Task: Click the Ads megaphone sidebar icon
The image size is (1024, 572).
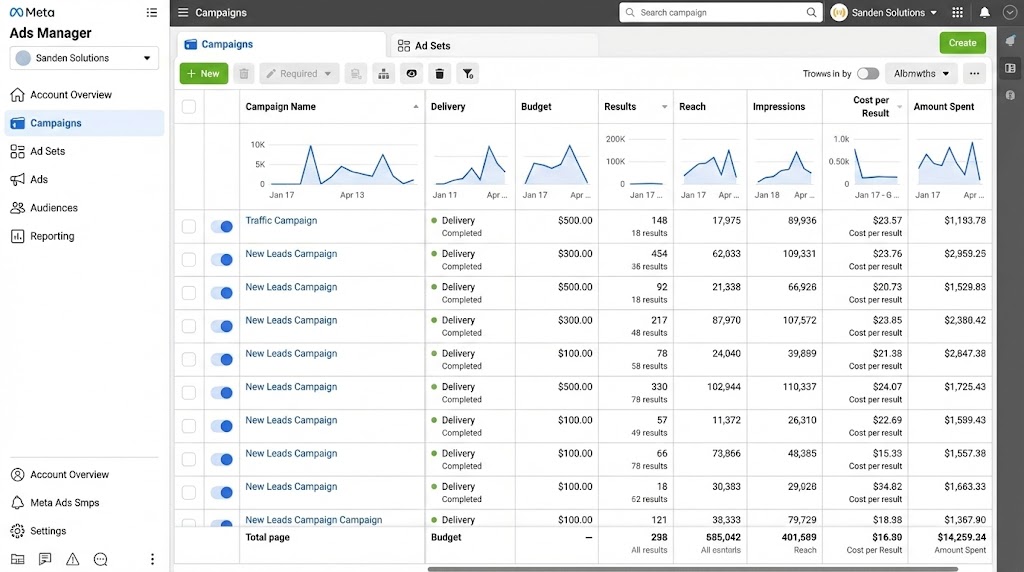Action: pos(18,180)
